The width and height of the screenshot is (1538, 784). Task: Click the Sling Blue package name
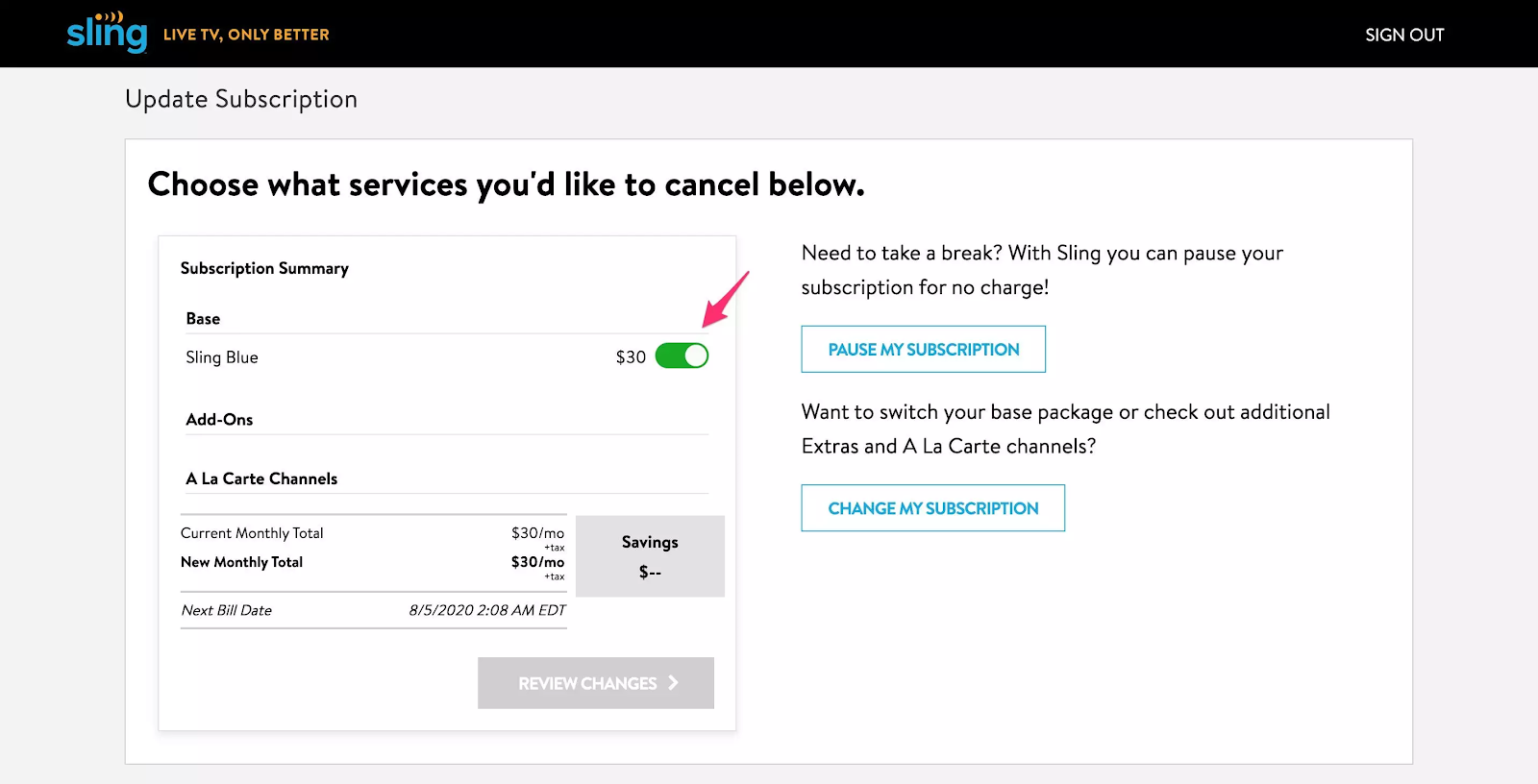point(222,357)
